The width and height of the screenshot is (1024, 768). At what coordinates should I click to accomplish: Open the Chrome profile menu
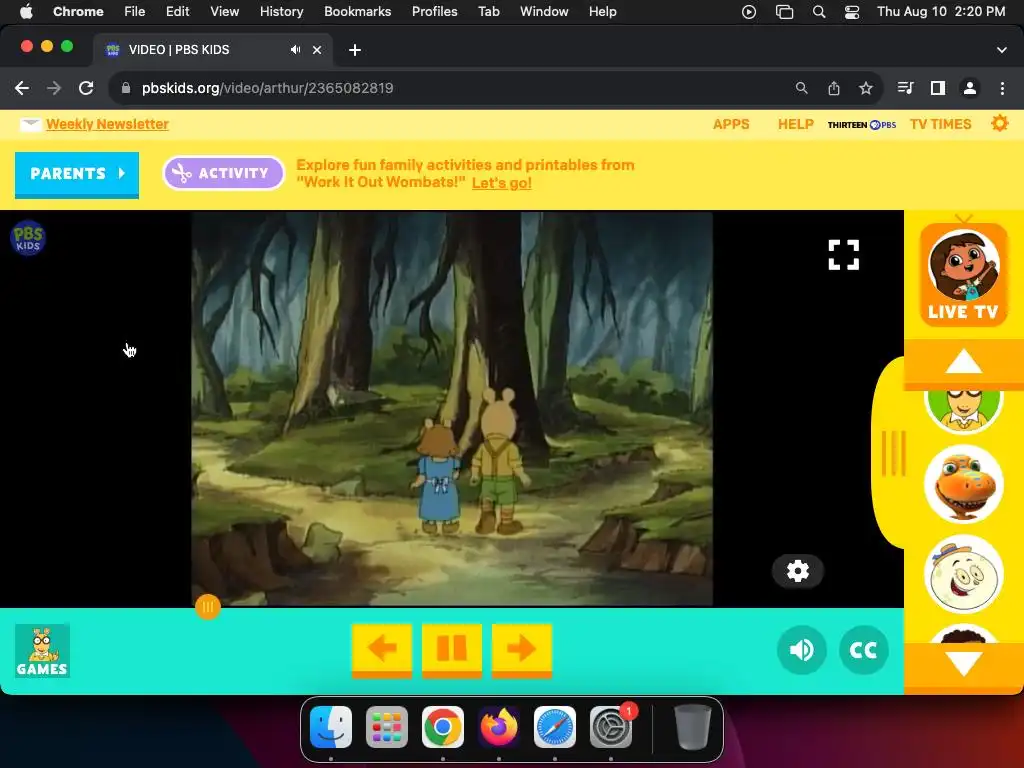point(970,88)
